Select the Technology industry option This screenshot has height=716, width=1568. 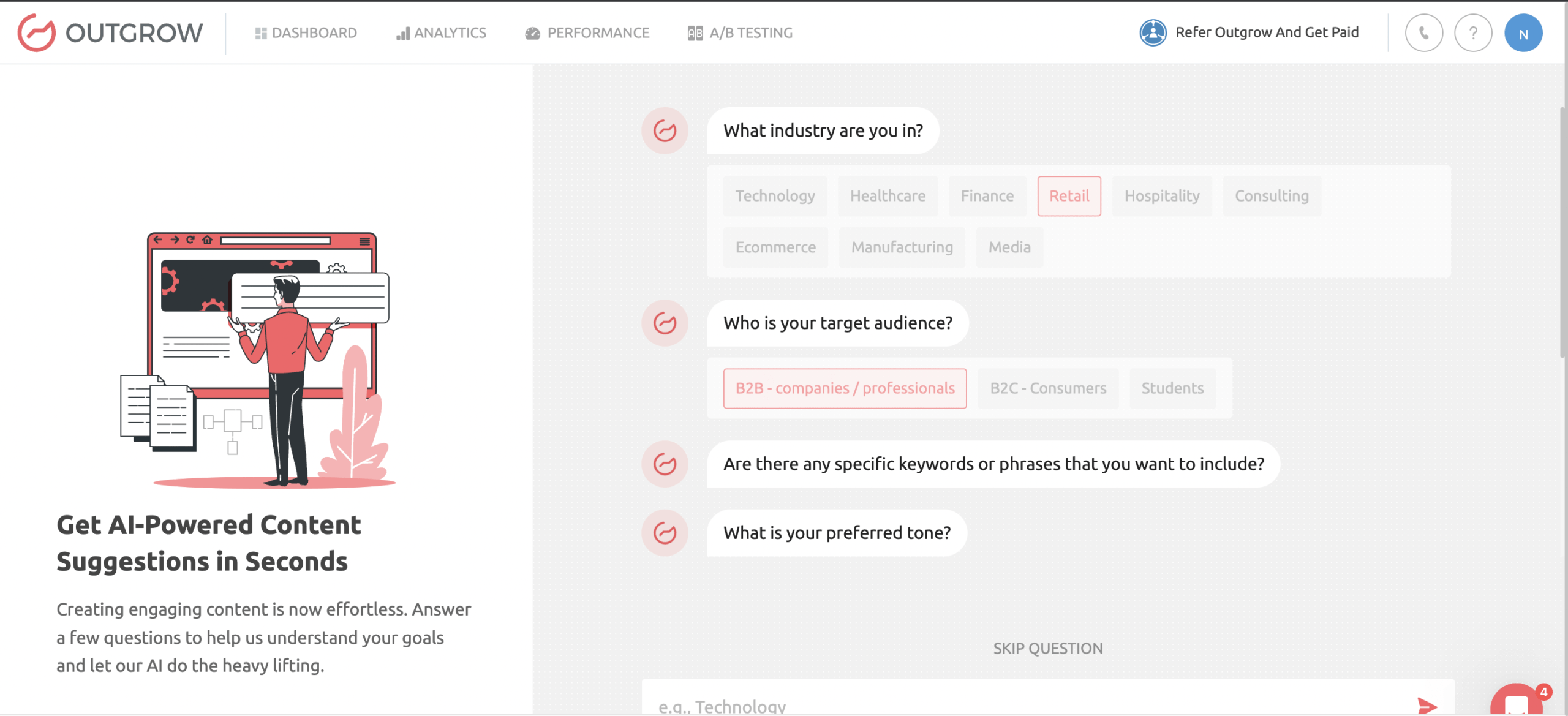(775, 196)
